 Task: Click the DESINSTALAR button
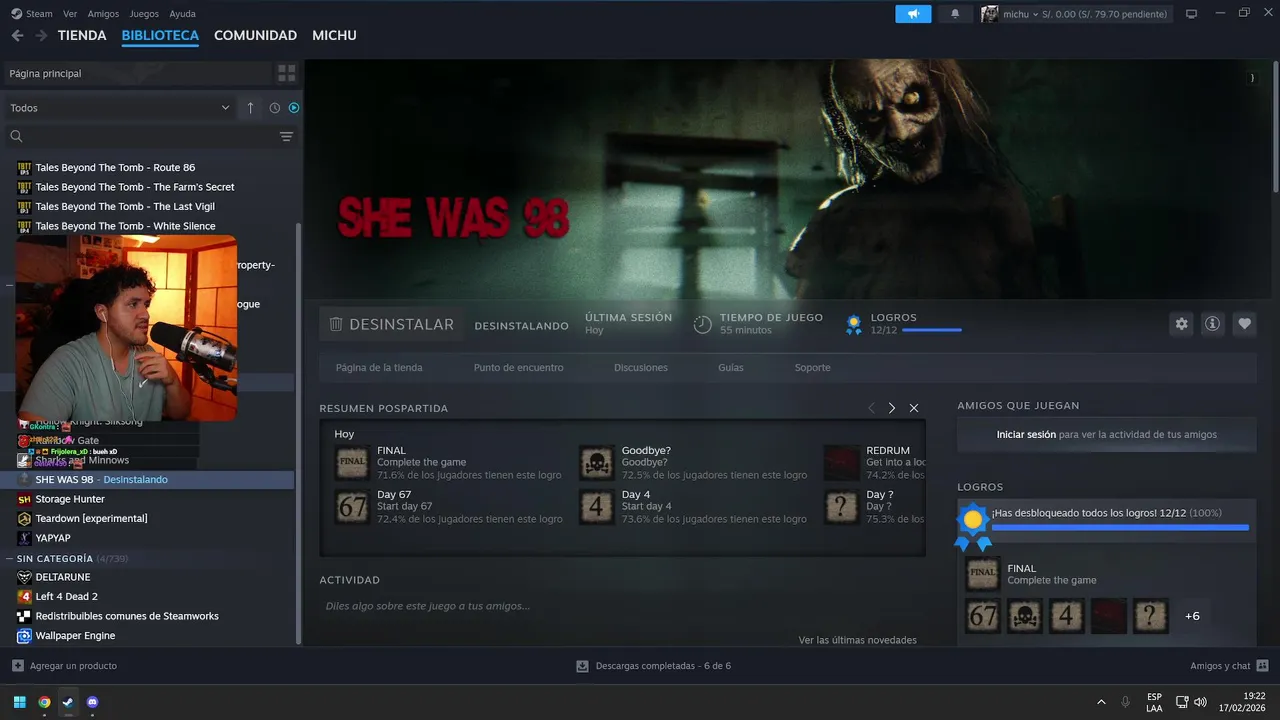392,324
